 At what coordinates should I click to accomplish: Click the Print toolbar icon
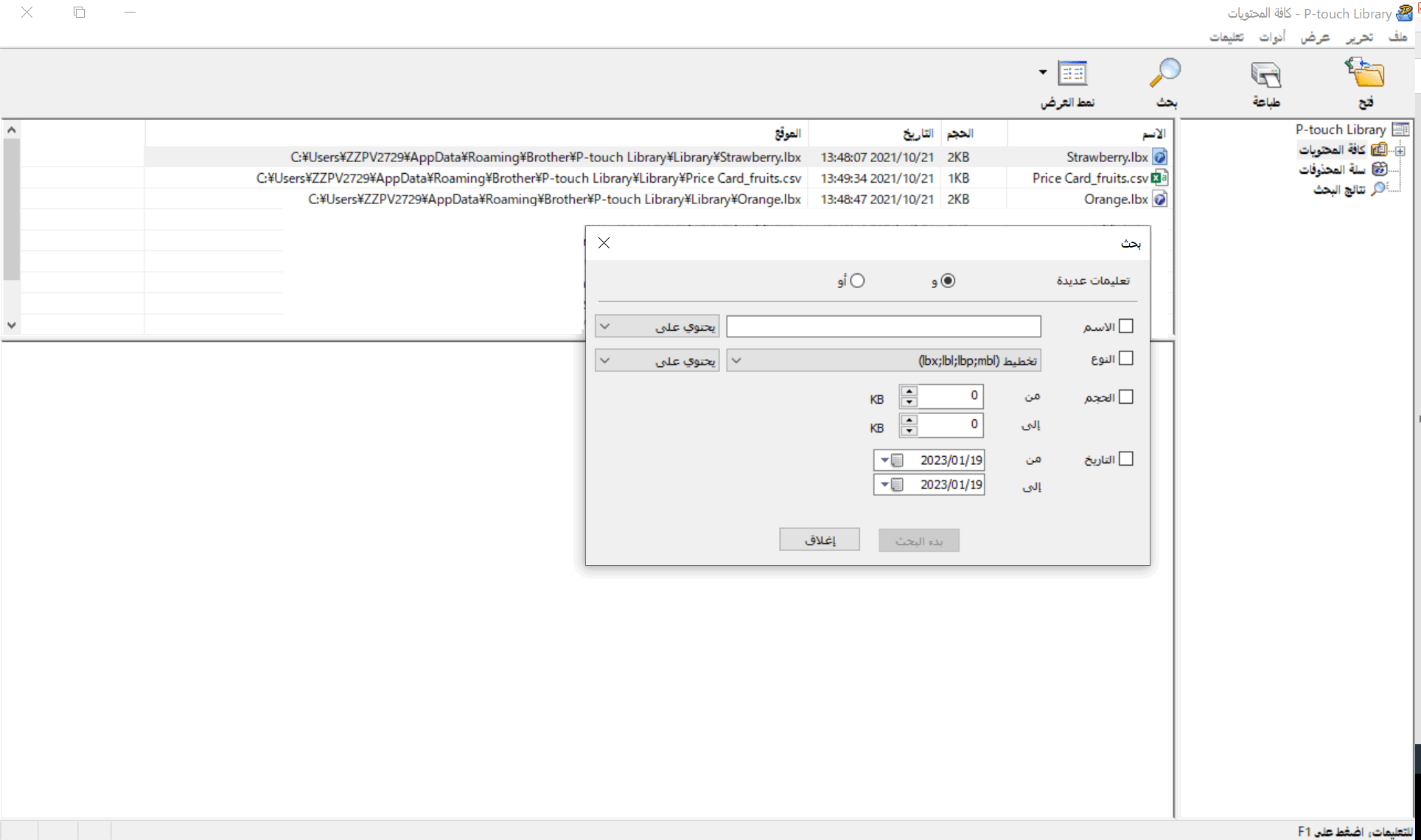click(x=1265, y=74)
